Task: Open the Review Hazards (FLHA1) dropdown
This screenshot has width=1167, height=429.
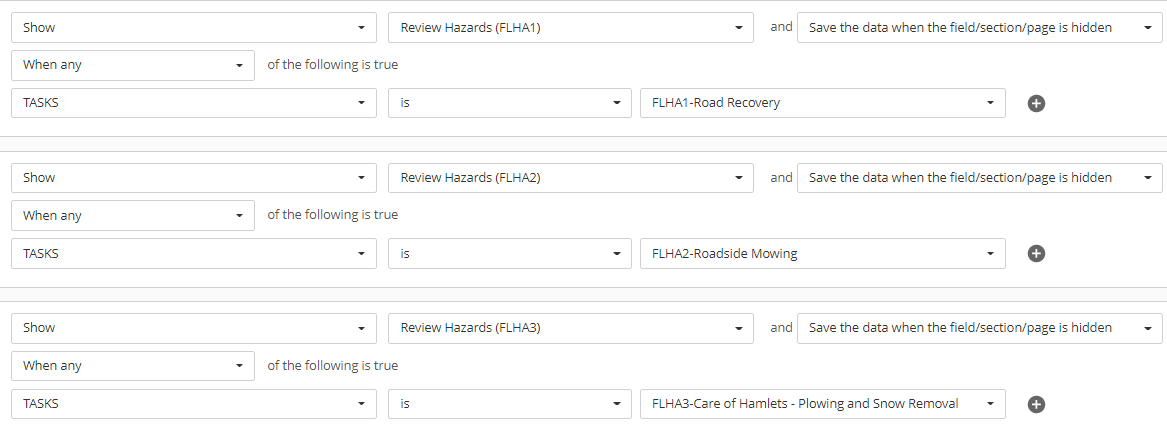Action: click(x=571, y=28)
